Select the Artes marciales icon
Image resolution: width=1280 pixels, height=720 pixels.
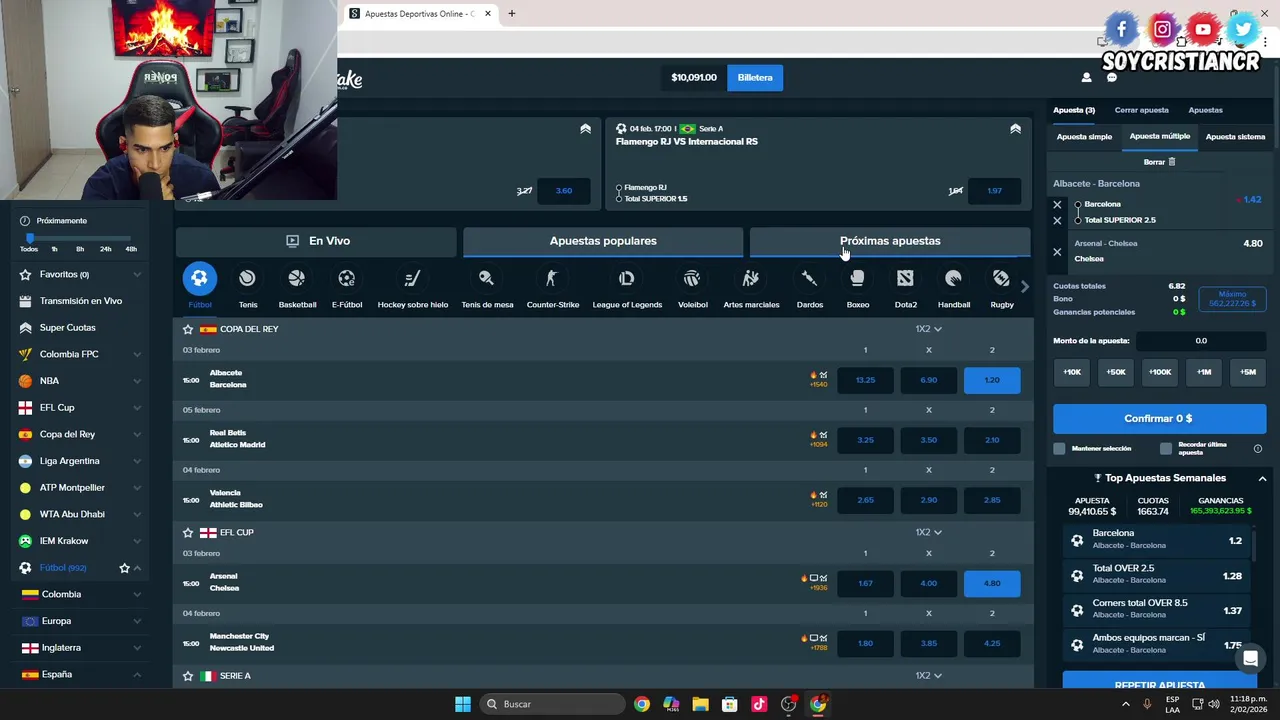[751, 279]
